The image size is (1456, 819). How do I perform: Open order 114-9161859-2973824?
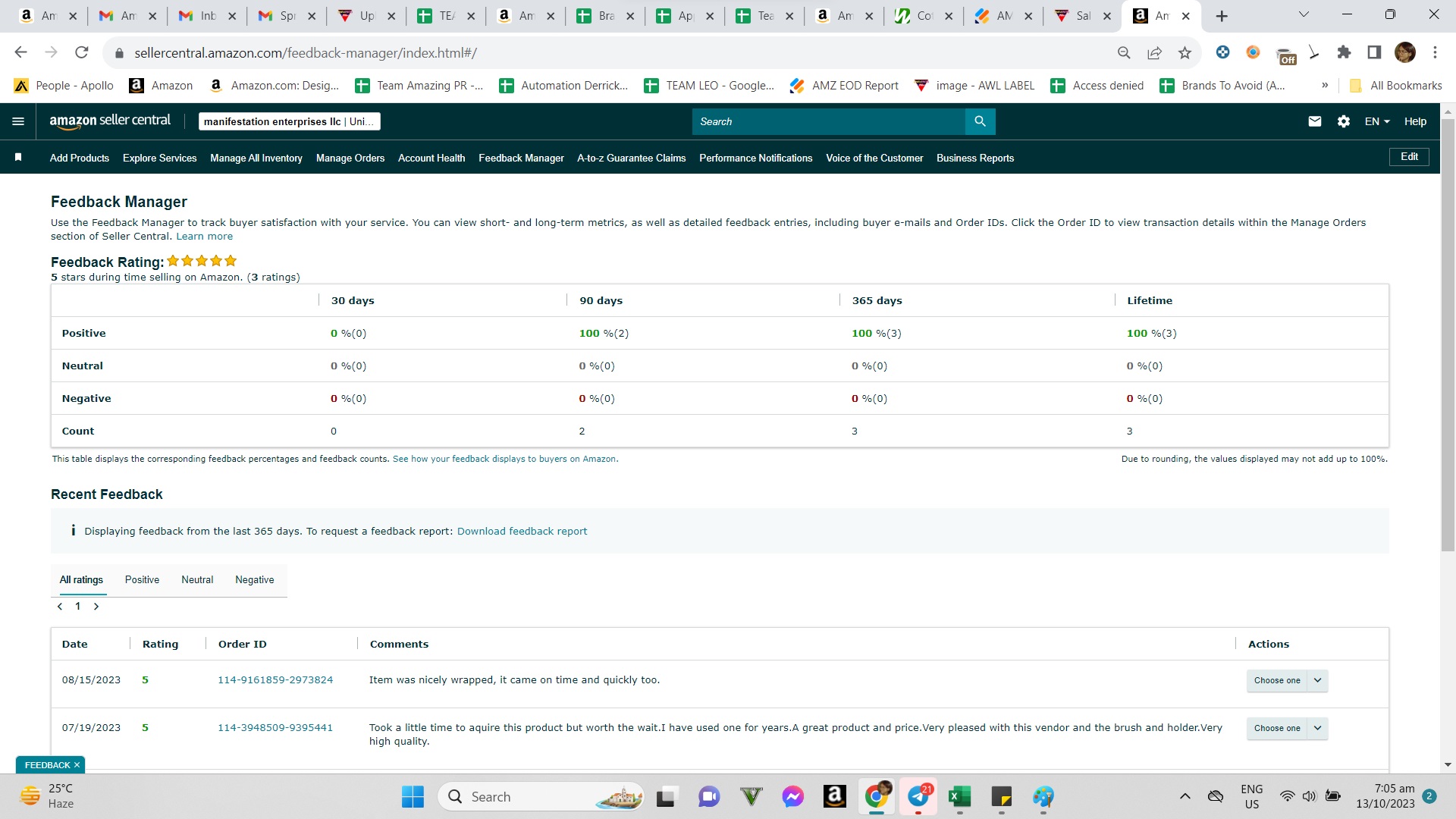pos(275,680)
